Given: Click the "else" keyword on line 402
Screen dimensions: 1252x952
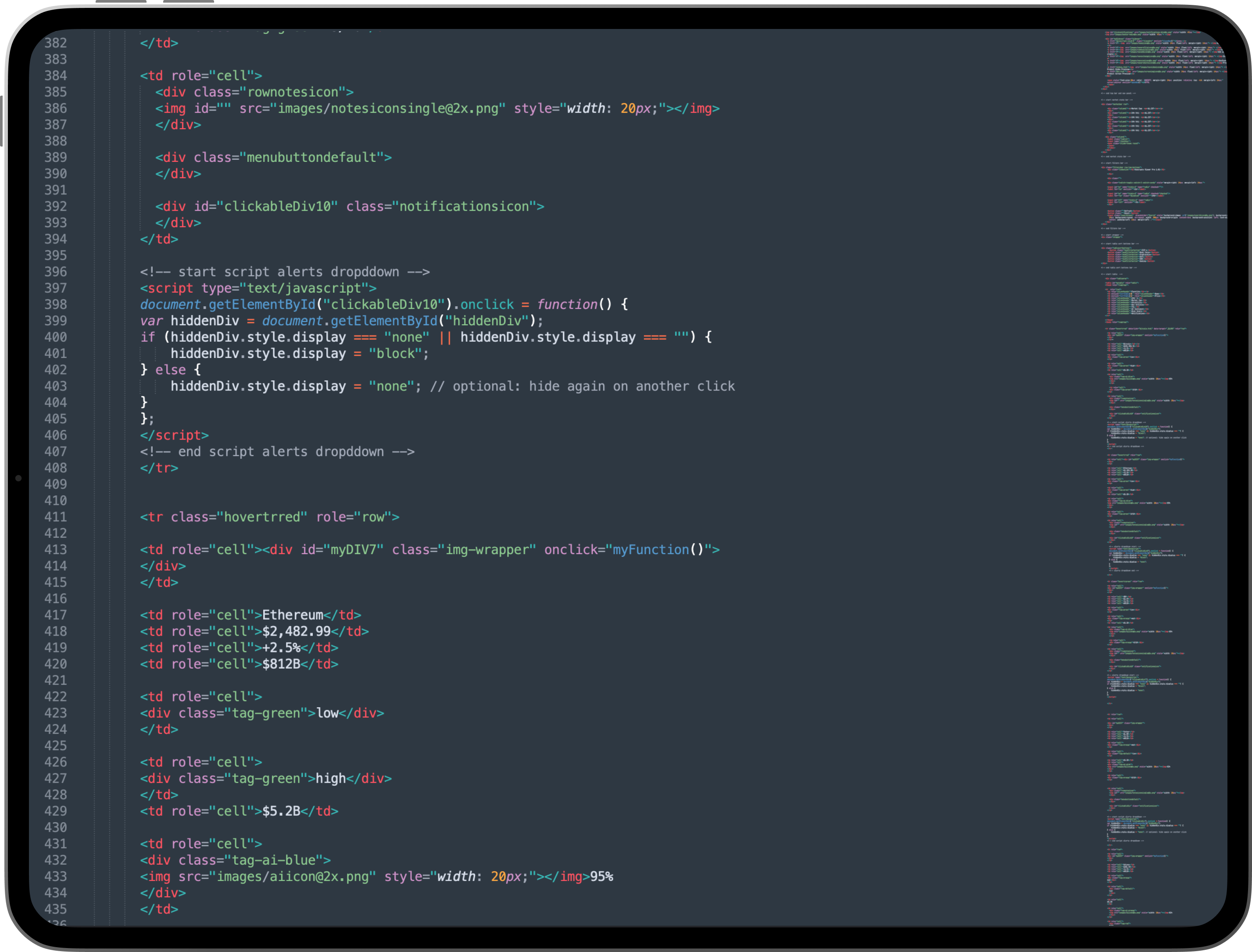Looking at the screenshot, I should click(x=171, y=370).
